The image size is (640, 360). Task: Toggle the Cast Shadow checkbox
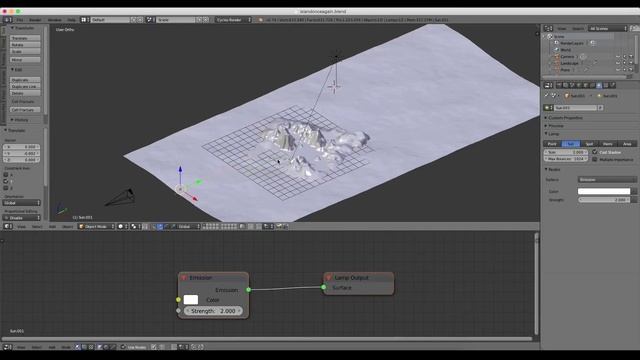[595, 152]
